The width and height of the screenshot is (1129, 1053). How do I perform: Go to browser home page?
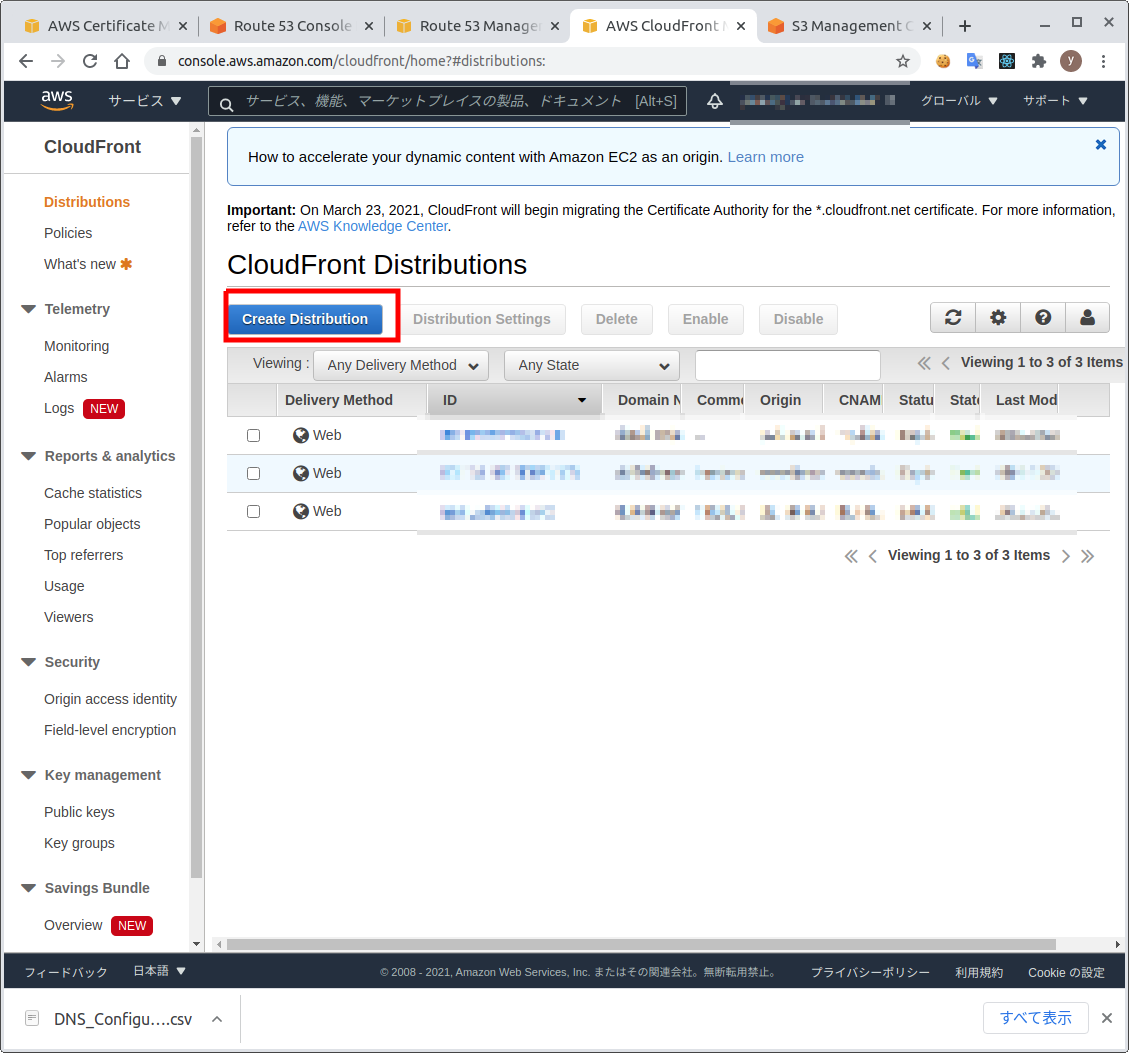pyautogui.click(x=122, y=61)
